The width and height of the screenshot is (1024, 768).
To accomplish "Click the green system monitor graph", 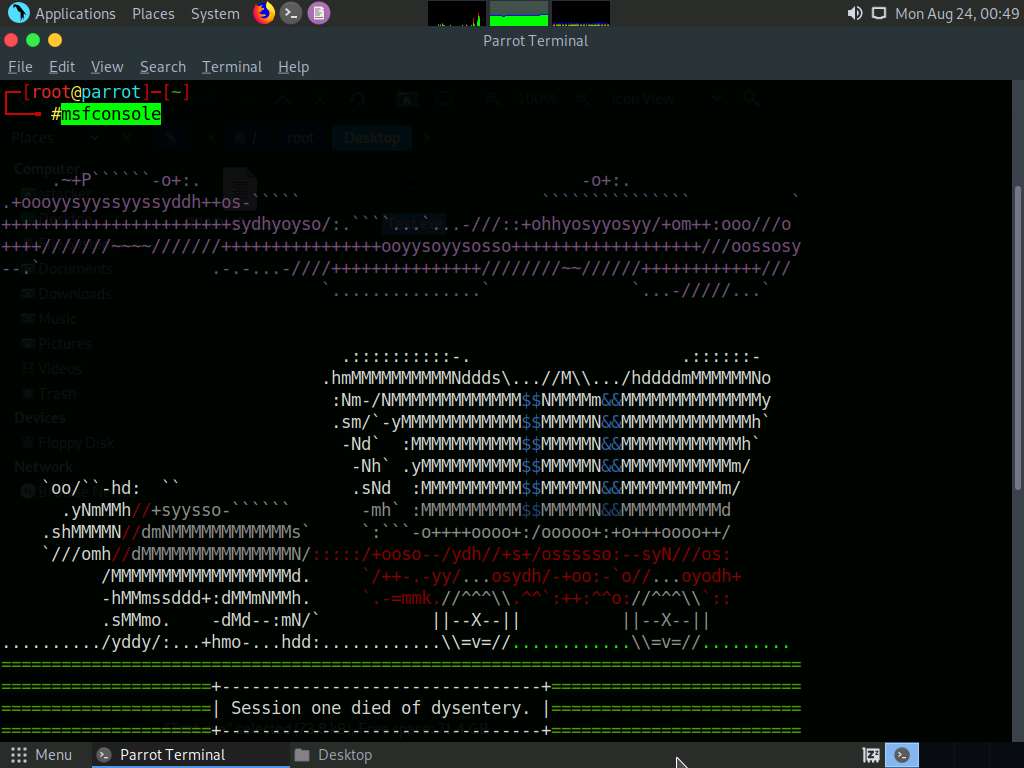I will (519, 13).
